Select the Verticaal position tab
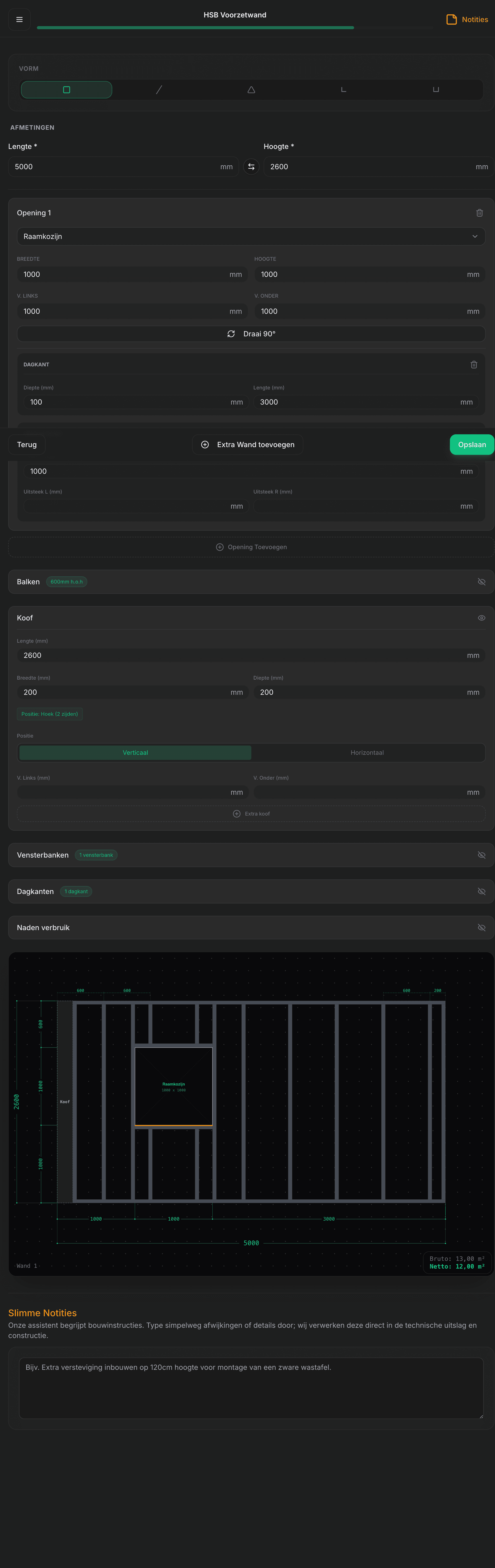Image resolution: width=495 pixels, height=1568 pixels. tap(135, 753)
